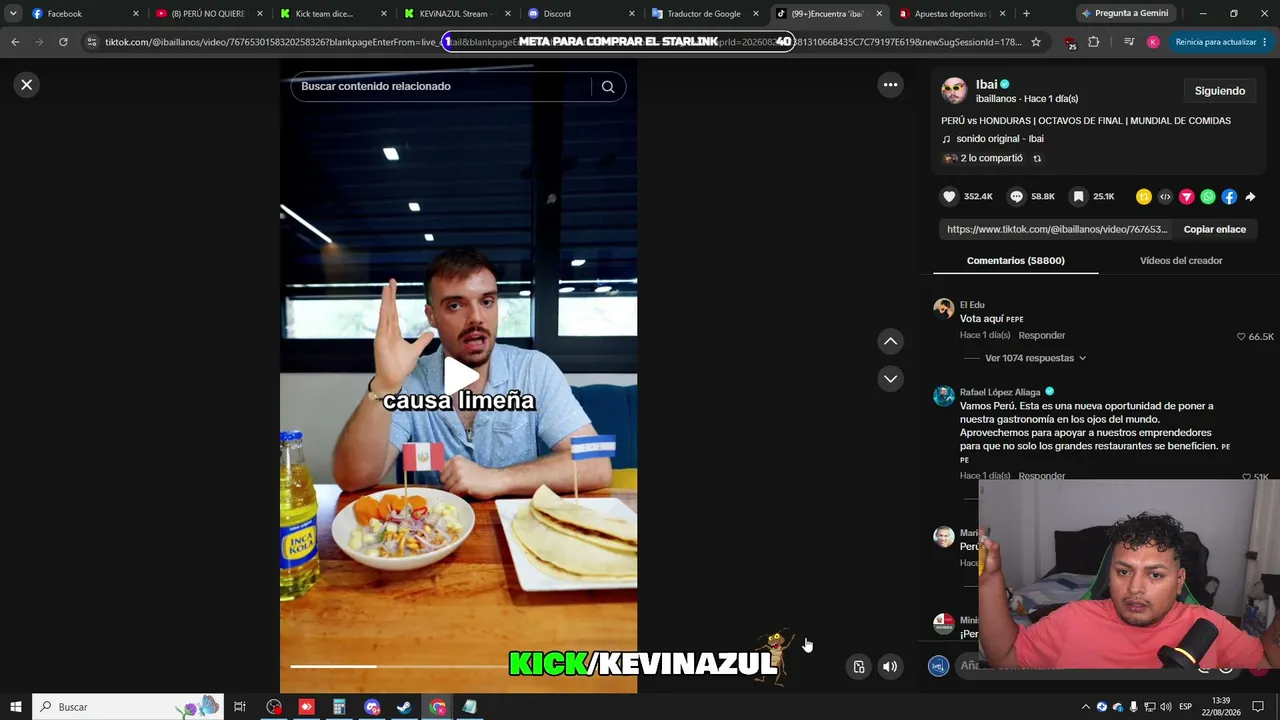Open Chrome profile avatar K
Viewport: 1280px width, 720px height.
coord(1153,42)
